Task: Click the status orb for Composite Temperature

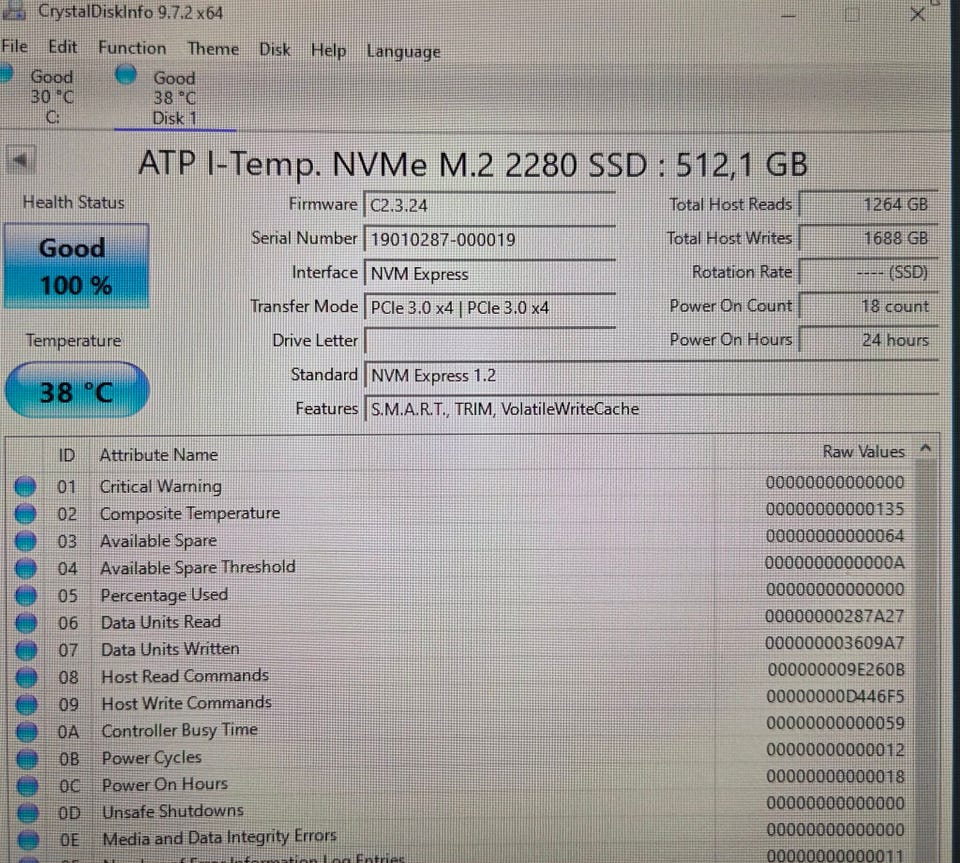Action: tap(25, 514)
